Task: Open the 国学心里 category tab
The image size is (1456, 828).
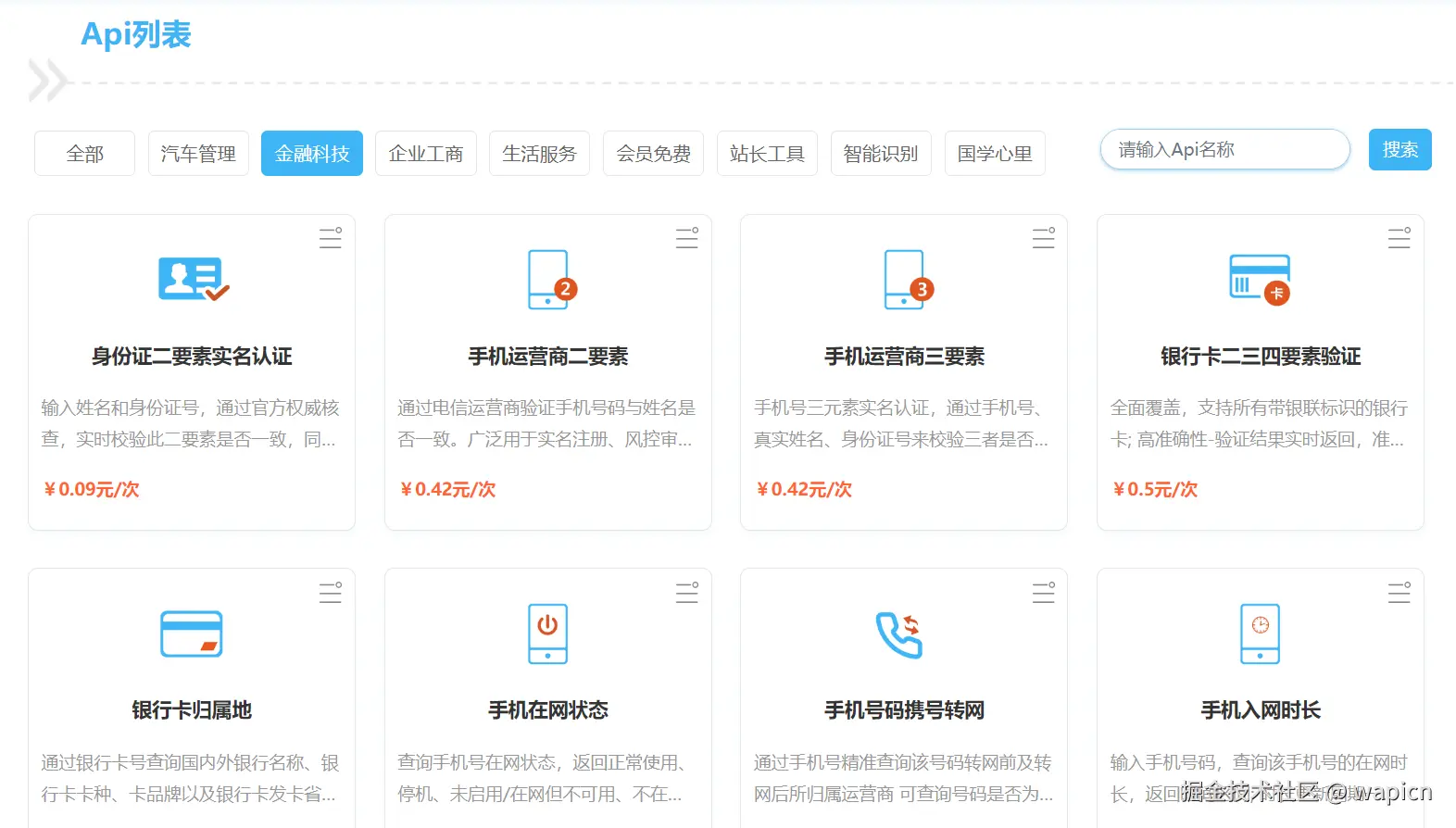Action: tap(995, 154)
